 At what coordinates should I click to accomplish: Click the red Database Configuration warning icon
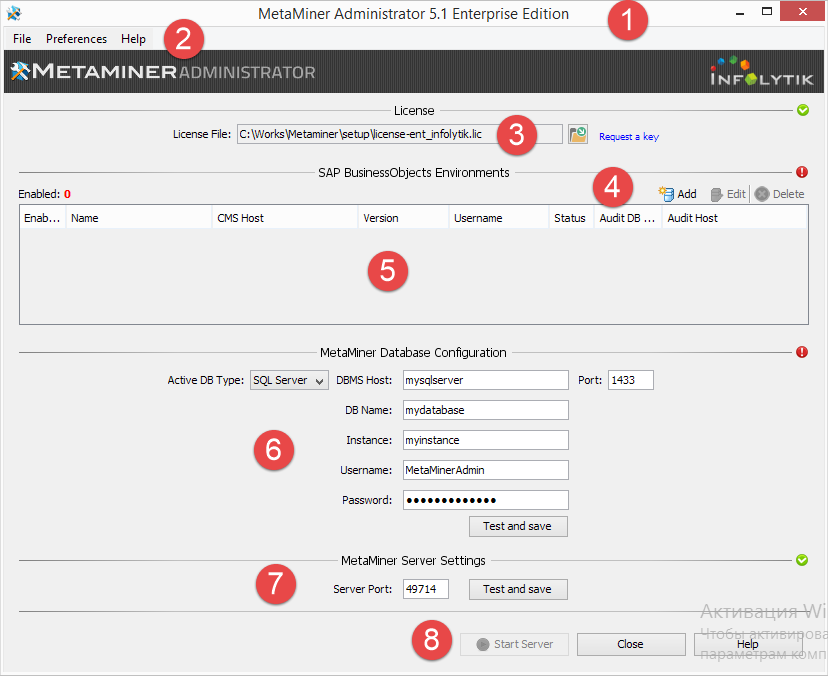tap(802, 352)
